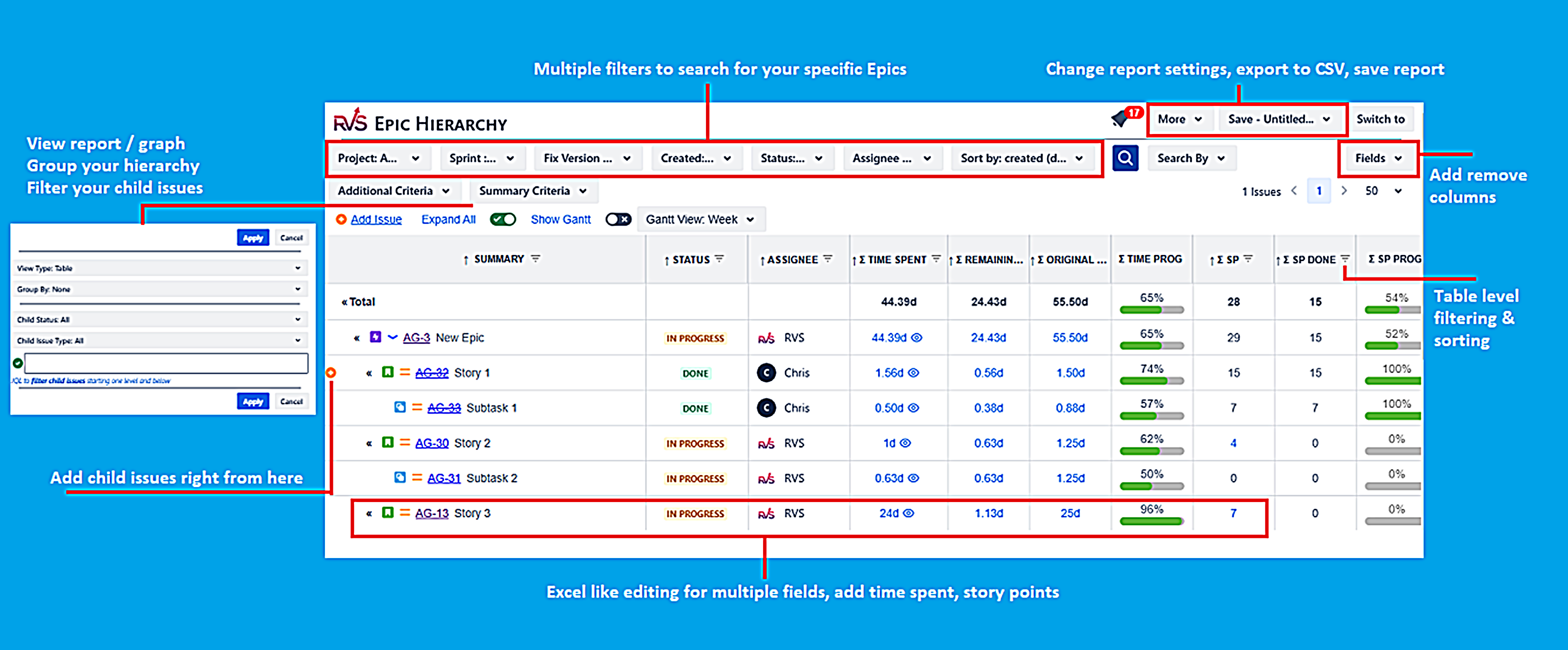Viewport: 1568px width, 650px height.
Task: Click the search magnifier icon
Action: 1125,157
